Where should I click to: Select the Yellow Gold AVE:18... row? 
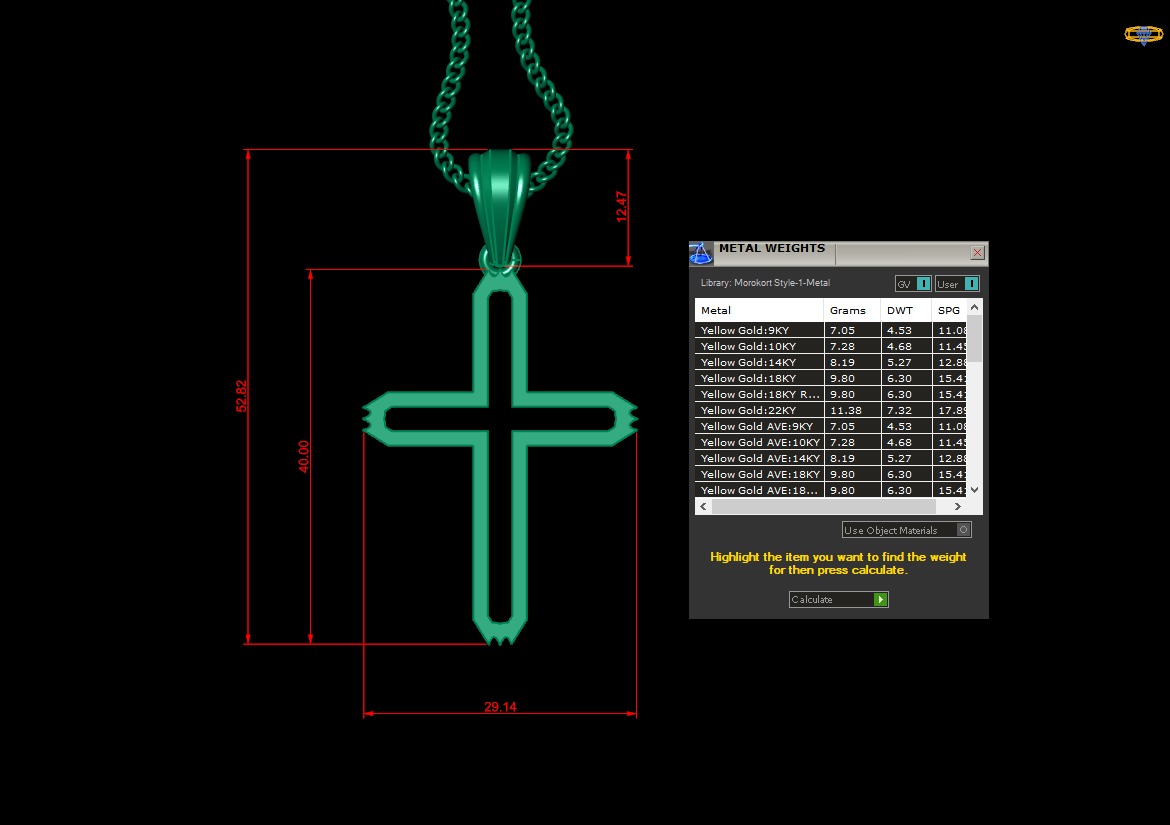coord(830,490)
